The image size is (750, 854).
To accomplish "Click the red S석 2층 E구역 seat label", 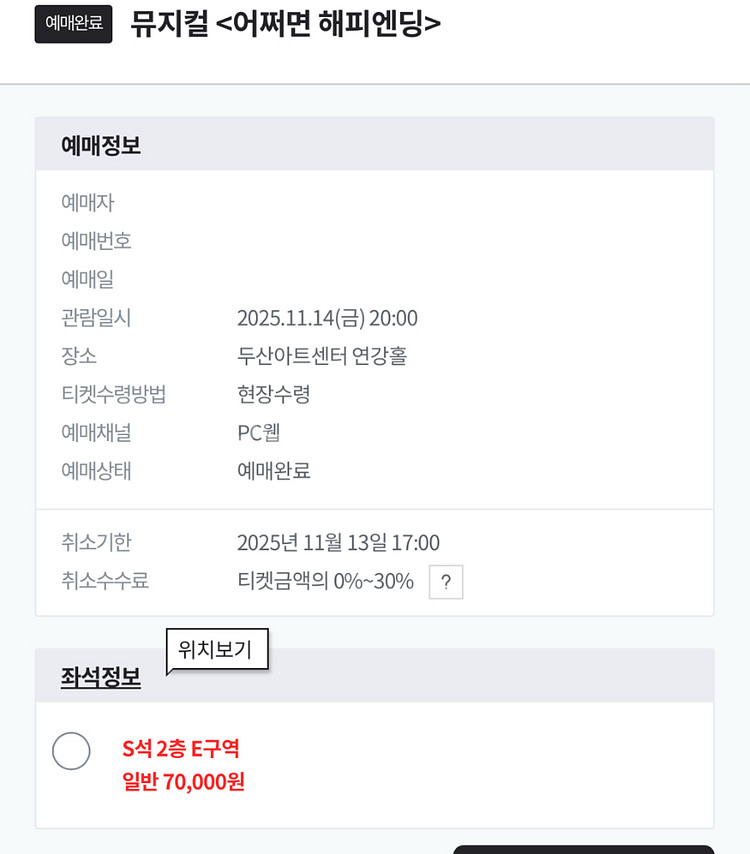I will click(x=181, y=749).
